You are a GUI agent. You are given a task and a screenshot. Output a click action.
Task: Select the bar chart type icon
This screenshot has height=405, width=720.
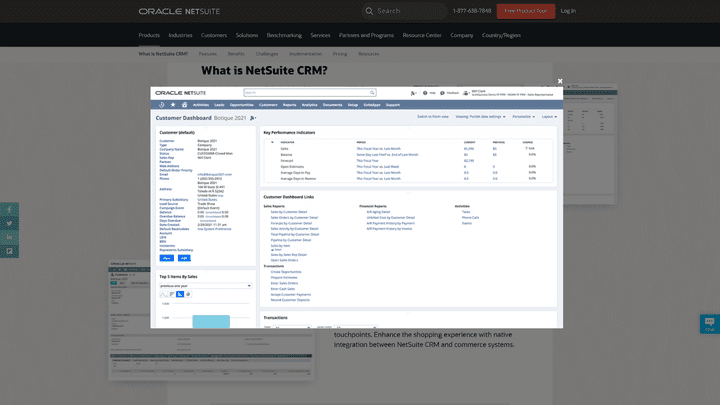(x=172, y=294)
